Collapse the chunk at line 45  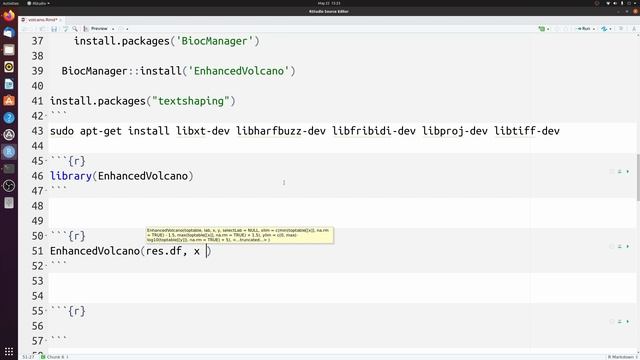(47, 161)
